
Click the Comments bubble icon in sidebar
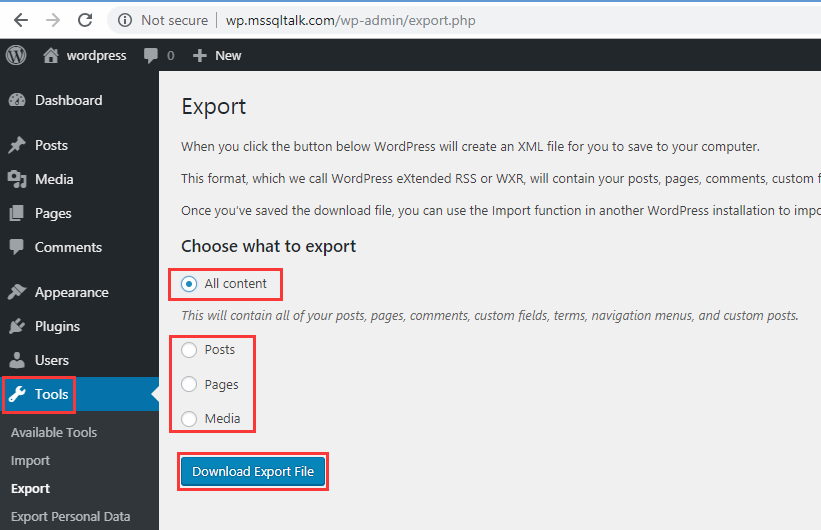pyautogui.click(x=17, y=247)
